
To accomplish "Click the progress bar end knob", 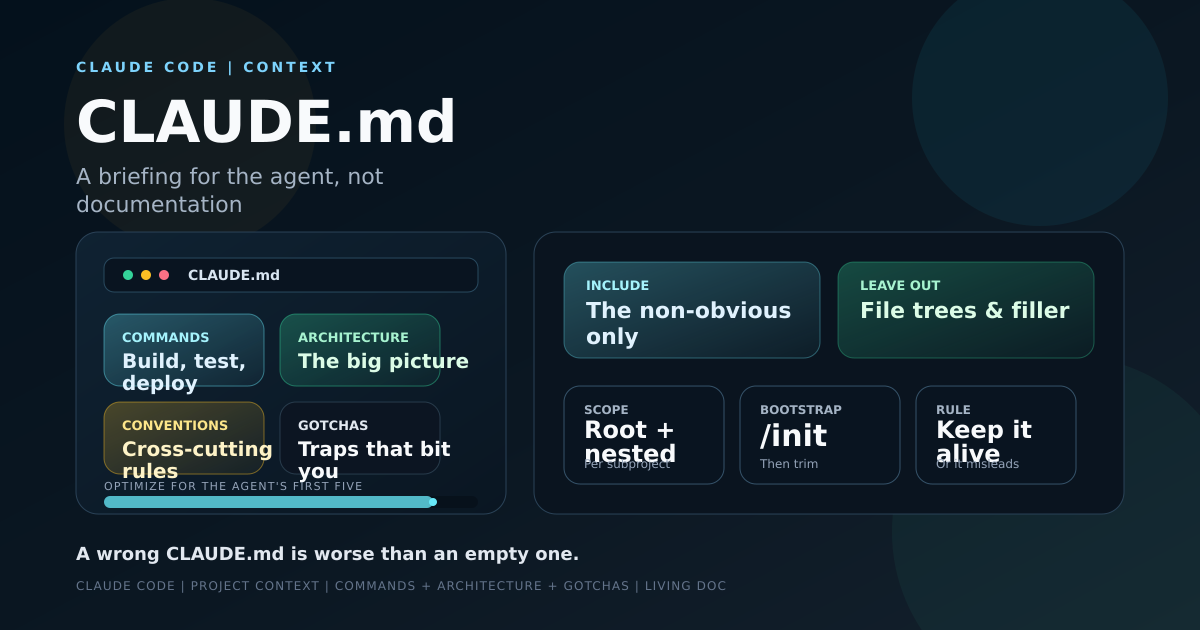I will point(433,502).
